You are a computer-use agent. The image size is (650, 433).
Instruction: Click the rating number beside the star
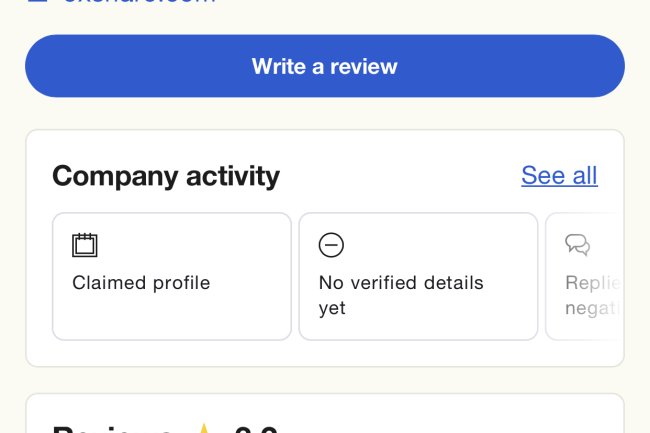[x=255, y=430]
